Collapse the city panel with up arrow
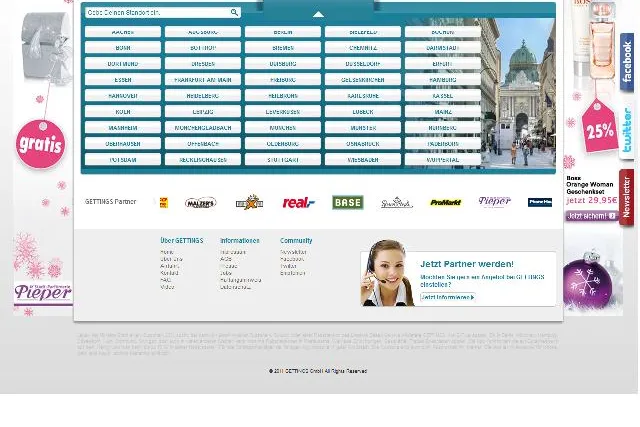Screen dimensions: 640x427 (x=318, y=14)
